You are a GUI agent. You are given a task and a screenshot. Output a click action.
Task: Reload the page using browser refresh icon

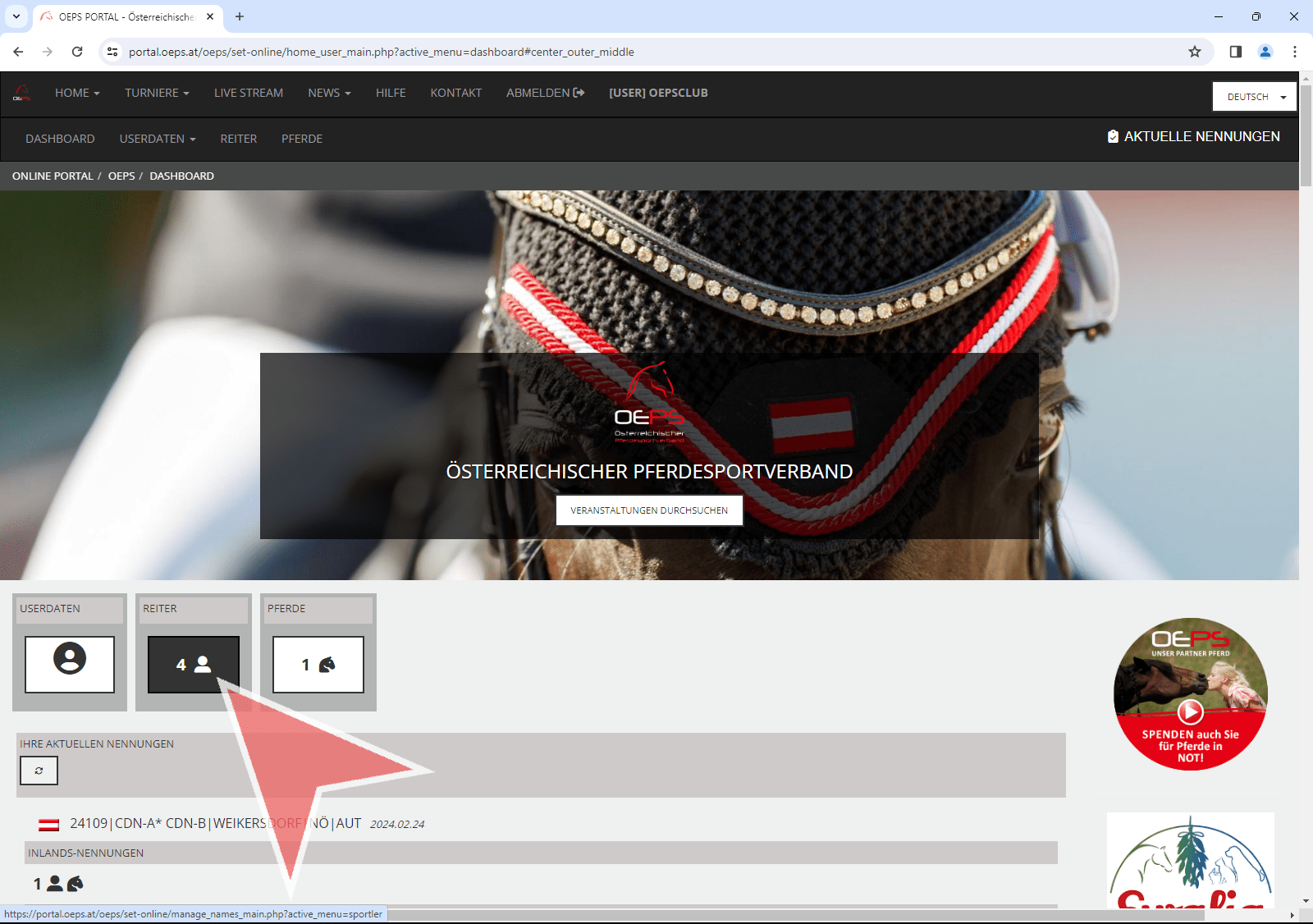[77, 52]
